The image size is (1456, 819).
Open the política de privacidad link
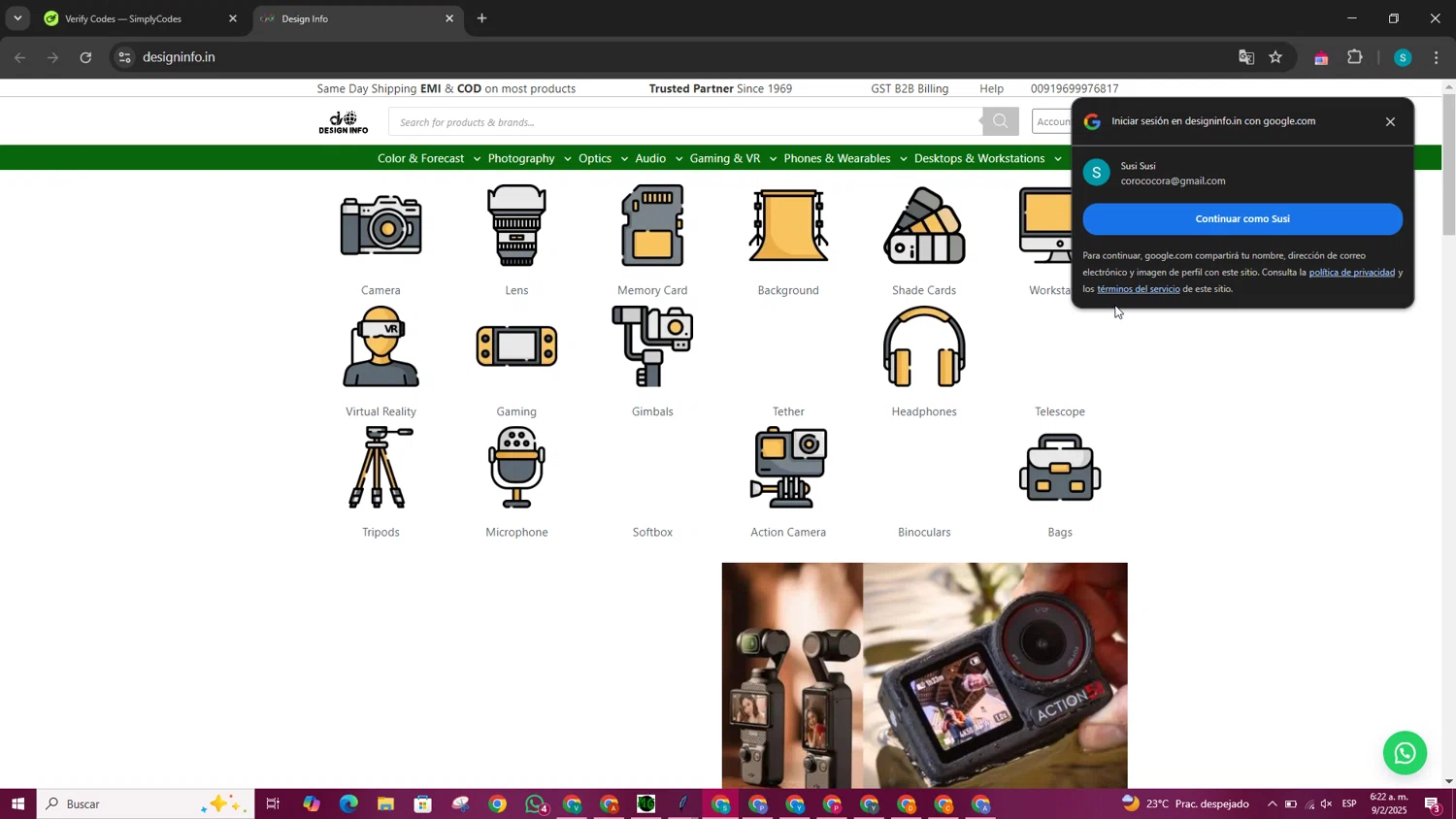click(x=1351, y=272)
